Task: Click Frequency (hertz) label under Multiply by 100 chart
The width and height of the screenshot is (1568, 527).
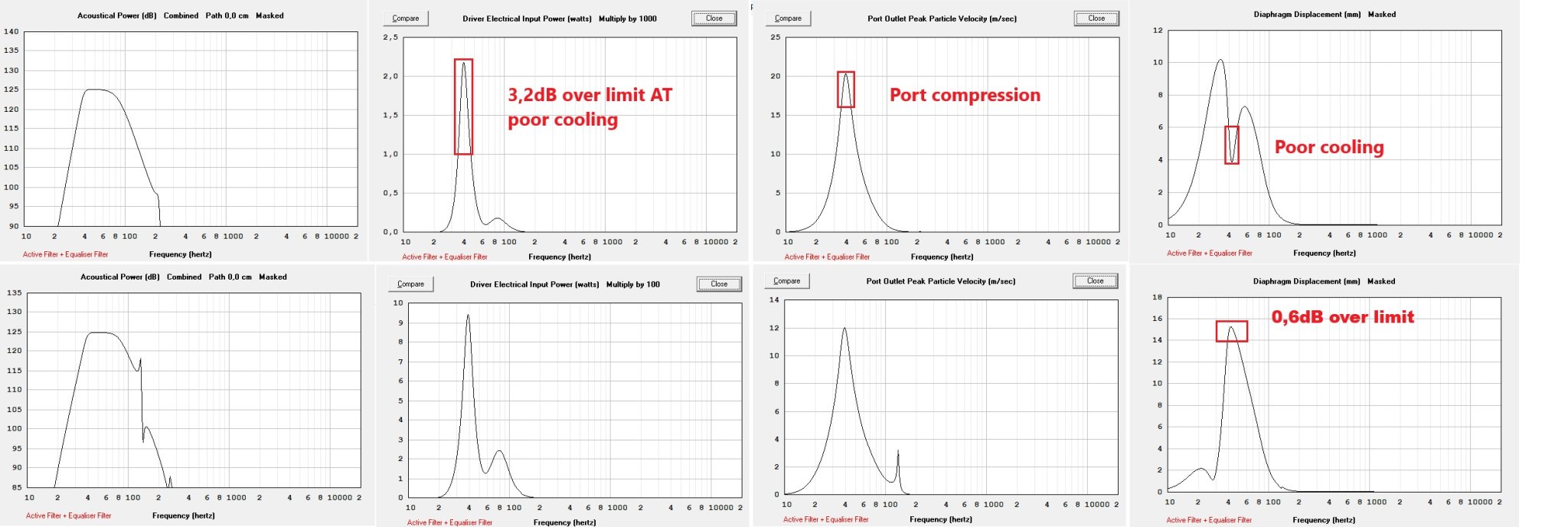Action: coord(564,522)
